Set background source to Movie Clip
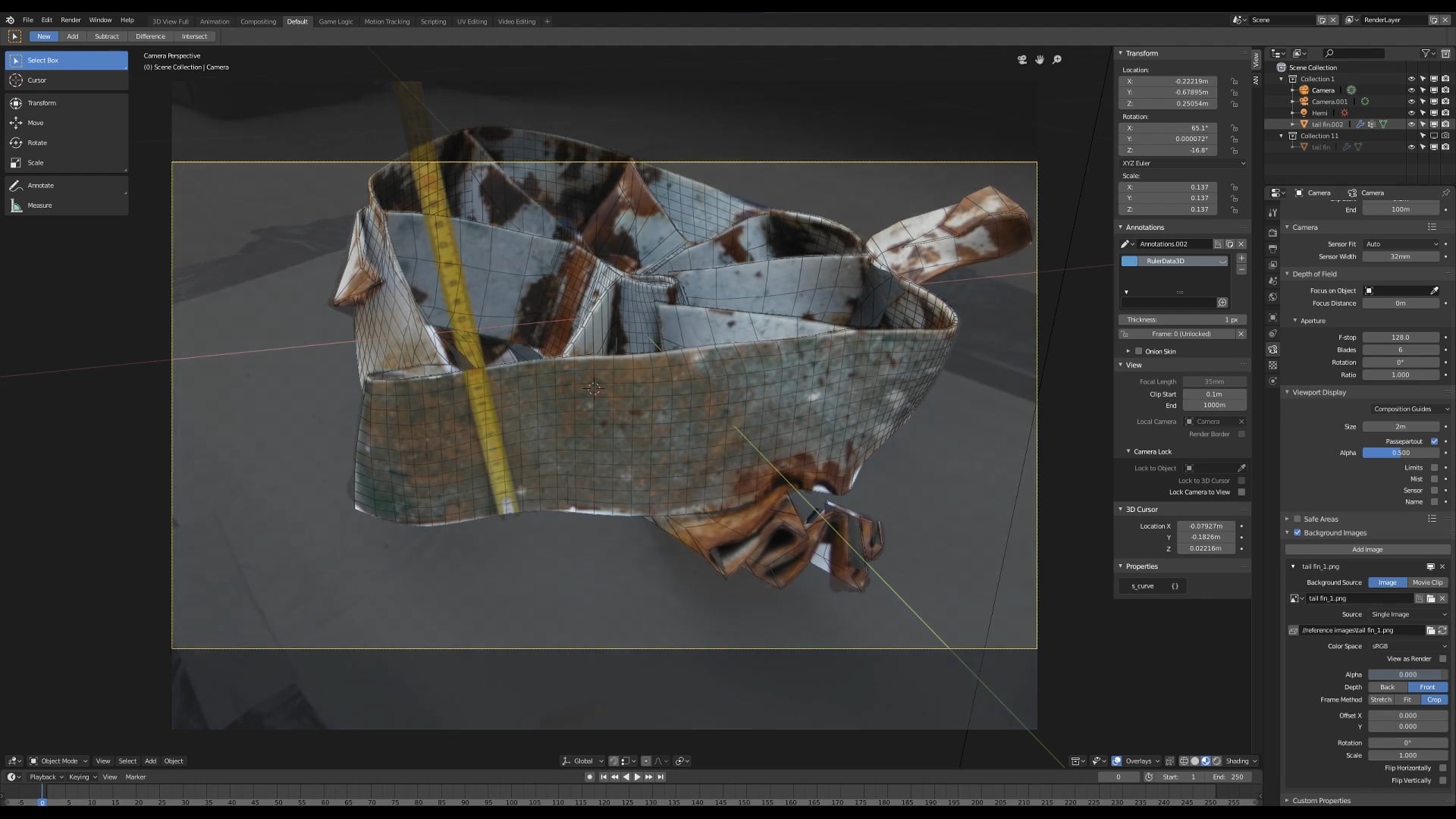Viewport: 1456px width, 819px height. tap(1427, 582)
